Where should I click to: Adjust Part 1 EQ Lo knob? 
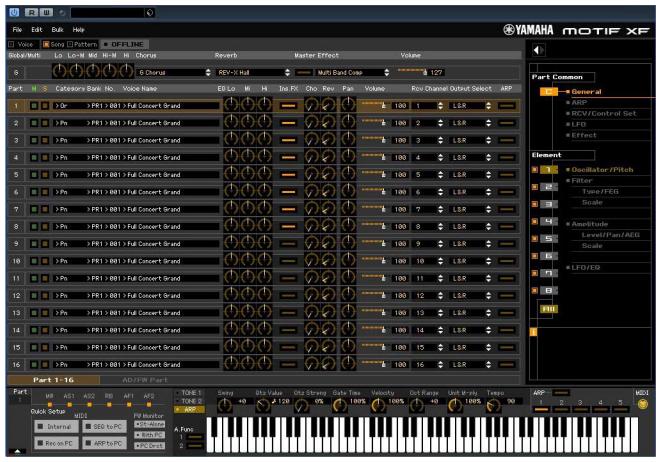pos(231,105)
